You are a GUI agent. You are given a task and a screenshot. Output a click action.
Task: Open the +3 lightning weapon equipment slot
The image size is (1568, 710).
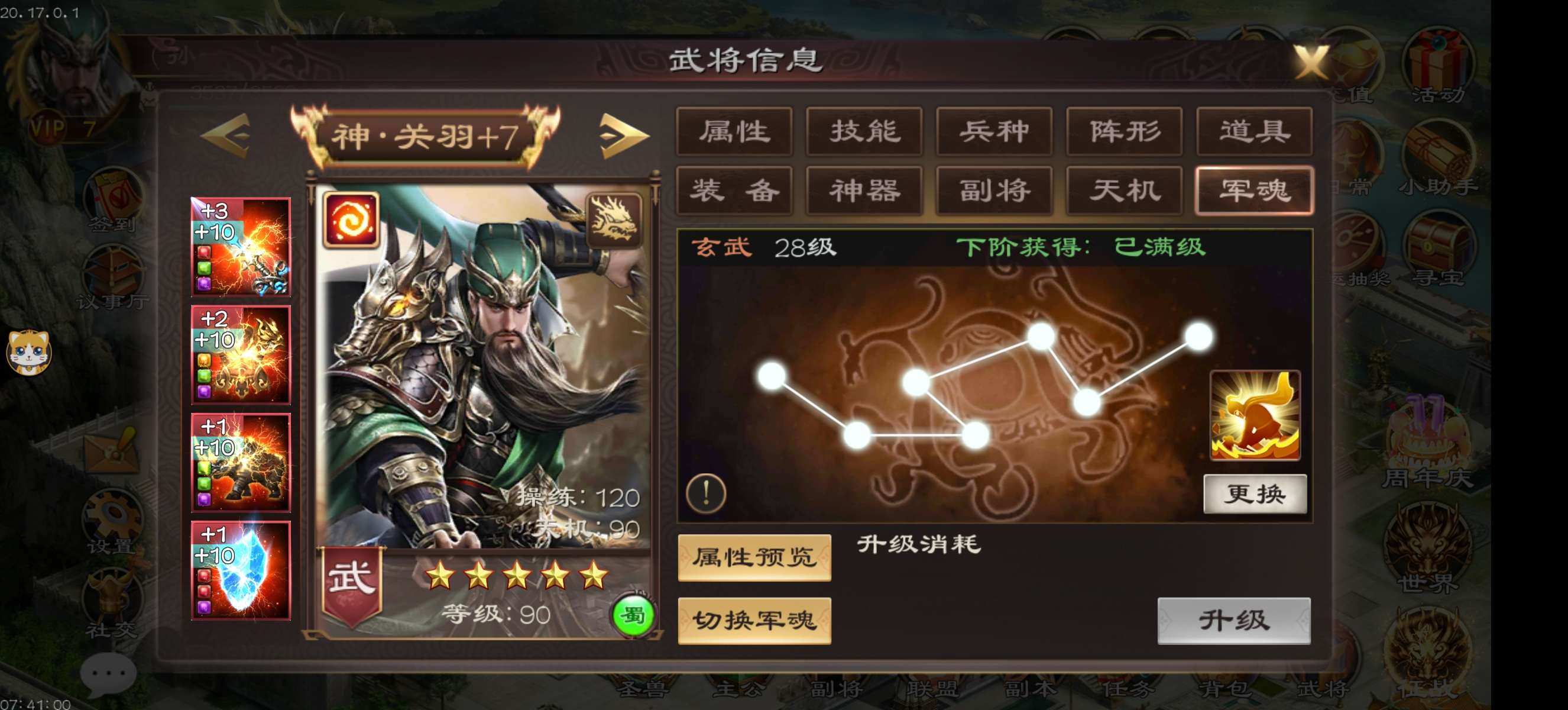[241, 247]
